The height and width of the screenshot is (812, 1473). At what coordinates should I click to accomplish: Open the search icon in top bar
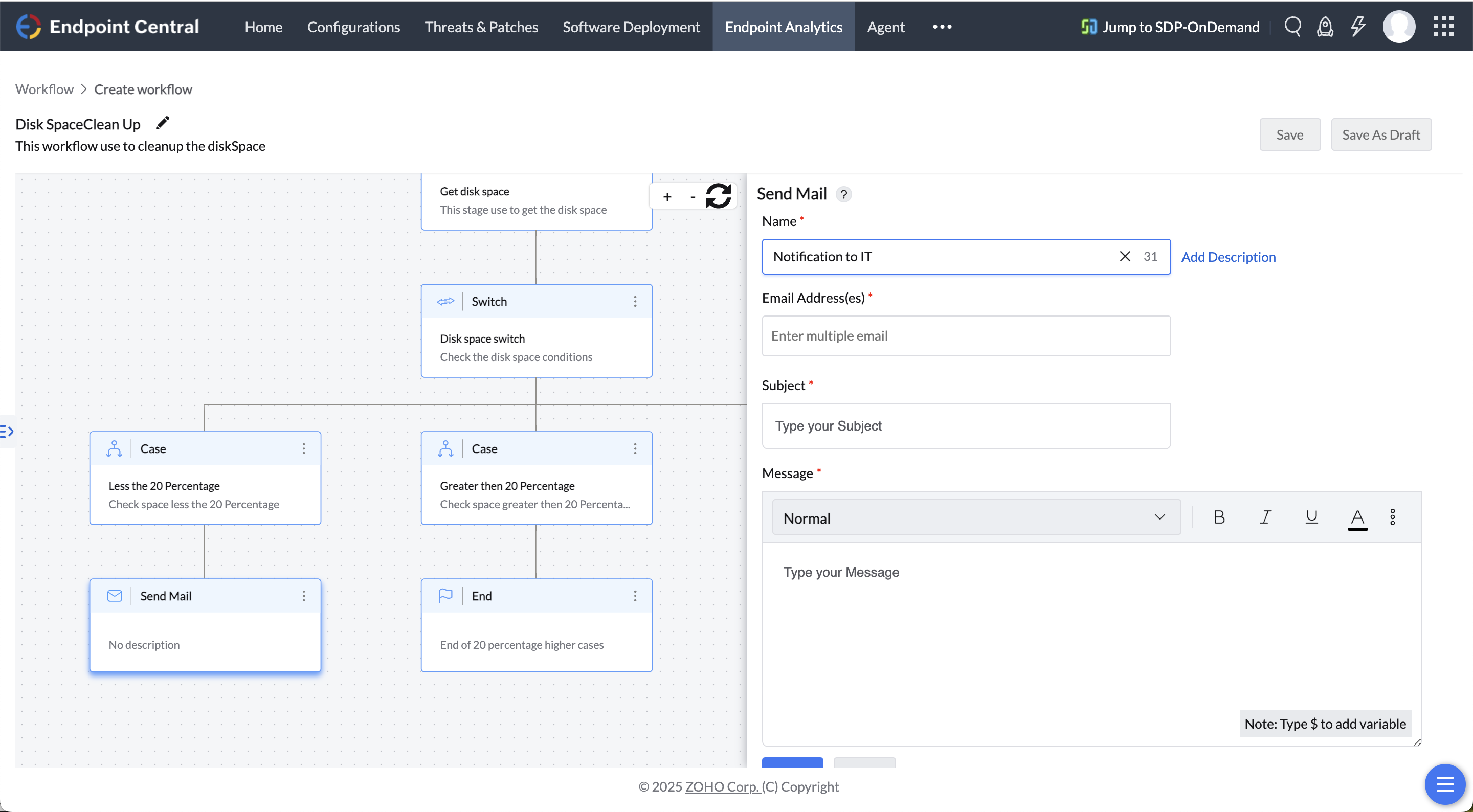(x=1292, y=26)
